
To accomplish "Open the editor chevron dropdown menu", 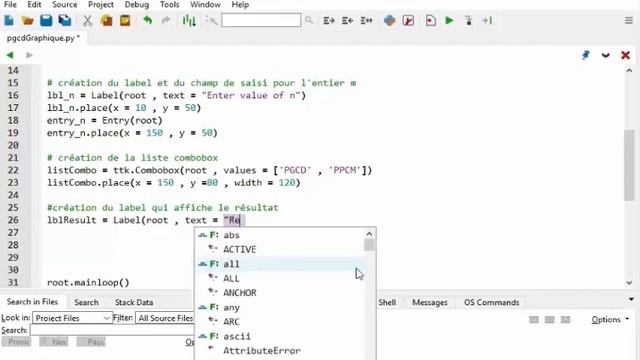I will click(x=606, y=55).
